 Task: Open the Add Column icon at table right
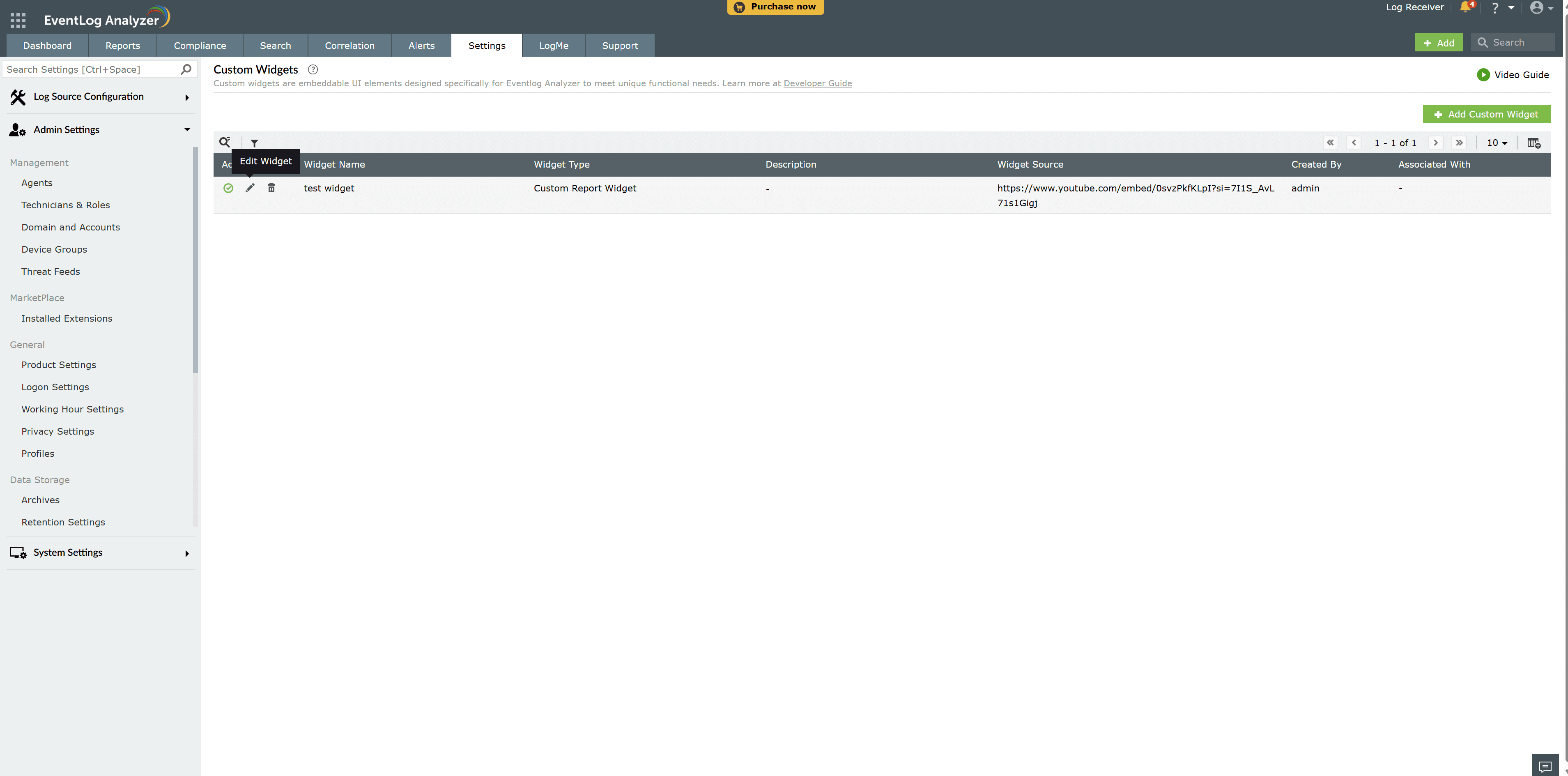1534,143
